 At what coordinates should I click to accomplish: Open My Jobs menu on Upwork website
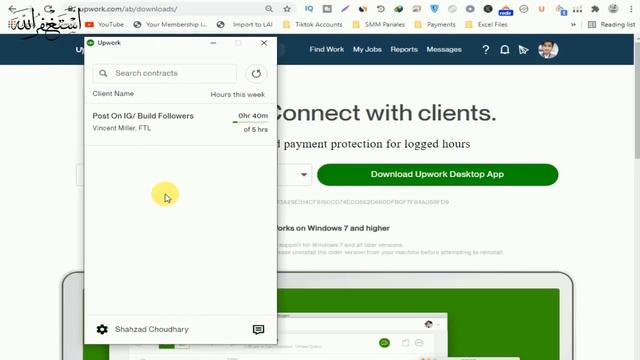point(367,49)
